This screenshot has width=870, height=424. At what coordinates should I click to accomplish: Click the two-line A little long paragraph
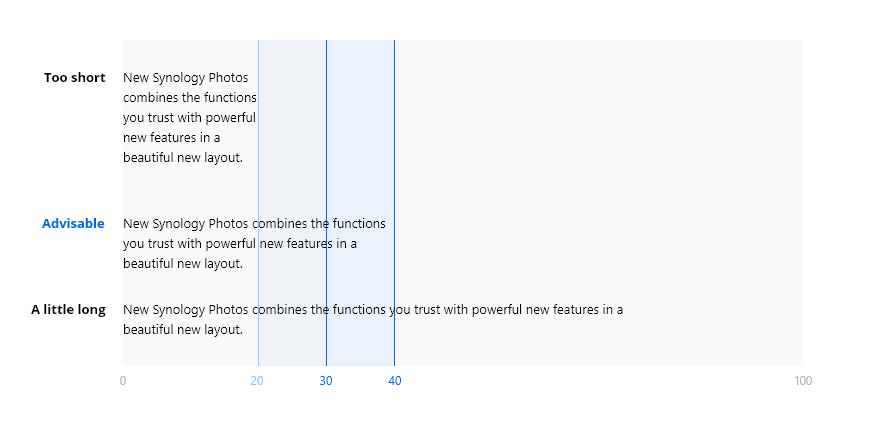[372, 319]
